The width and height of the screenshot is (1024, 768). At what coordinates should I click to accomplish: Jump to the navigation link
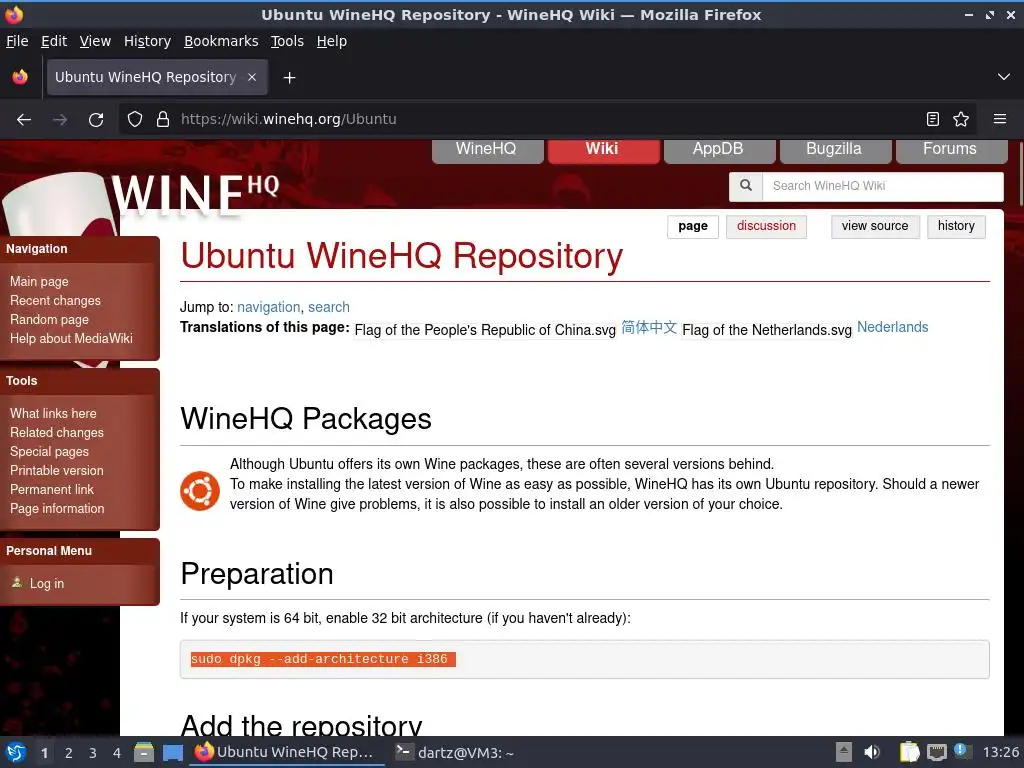click(x=268, y=307)
